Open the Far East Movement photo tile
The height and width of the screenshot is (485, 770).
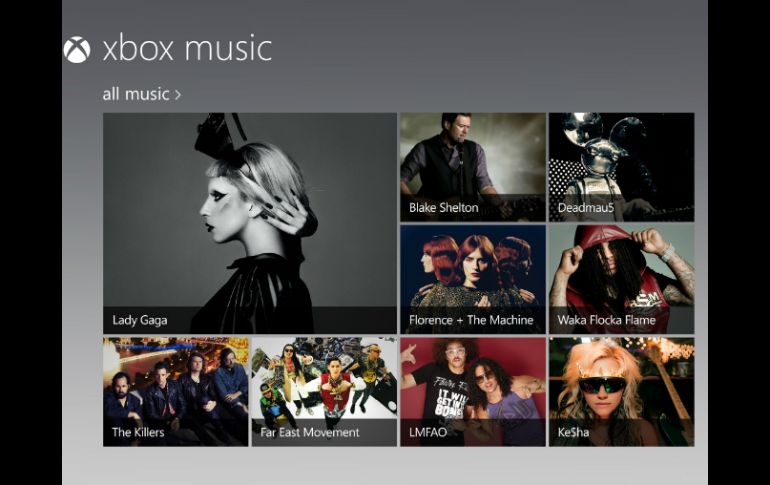pos(324,380)
